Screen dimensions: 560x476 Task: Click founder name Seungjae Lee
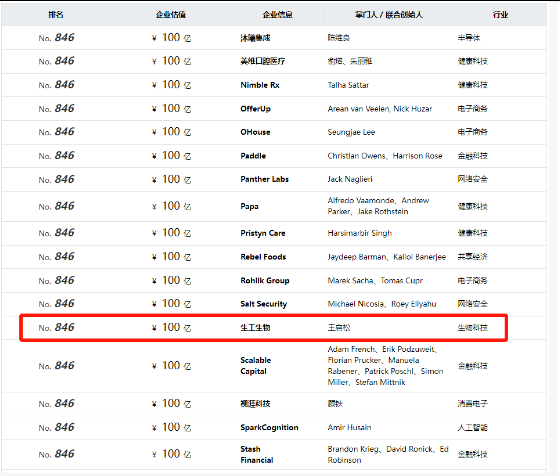351,132
